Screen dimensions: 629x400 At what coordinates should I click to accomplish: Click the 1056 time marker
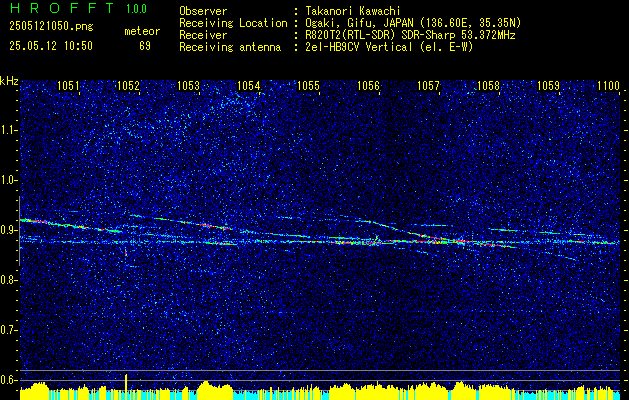coord(369,85)
